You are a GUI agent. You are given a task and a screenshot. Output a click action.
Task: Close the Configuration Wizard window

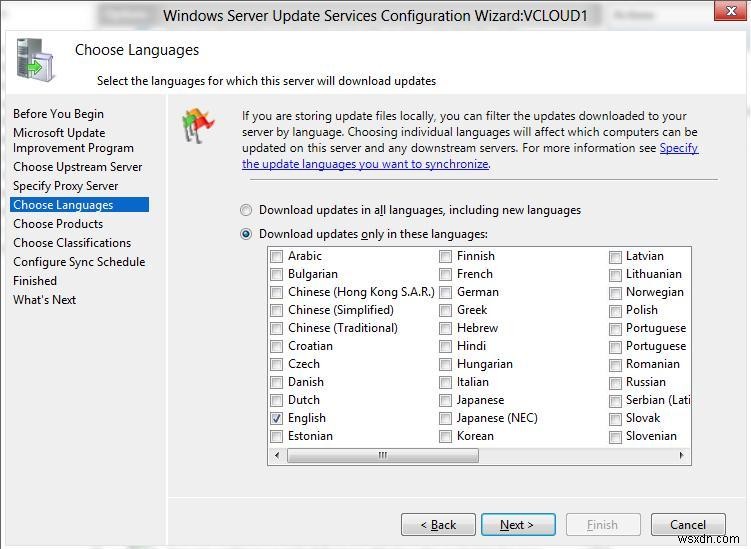tap(730, 11)
